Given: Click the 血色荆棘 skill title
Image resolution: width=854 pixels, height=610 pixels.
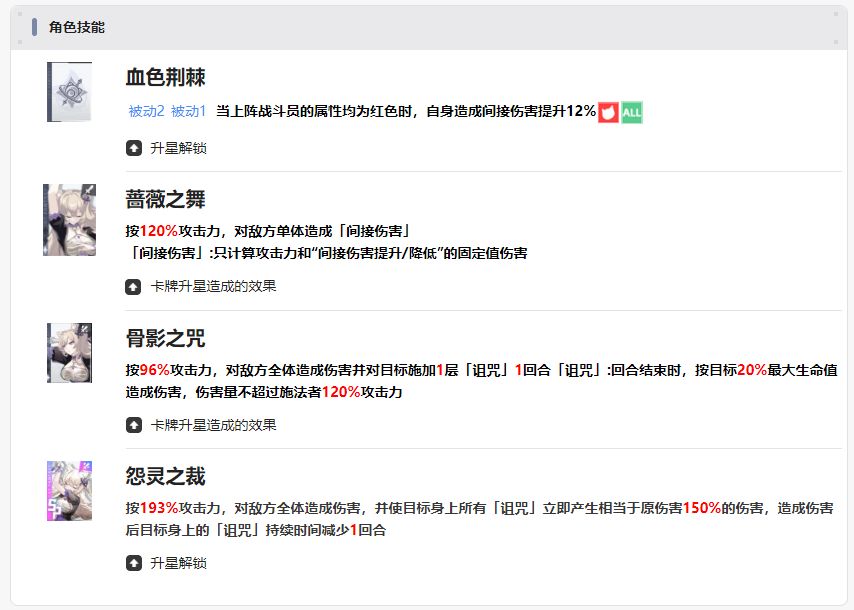Looking at the screenshot, I should pos(166,77).
